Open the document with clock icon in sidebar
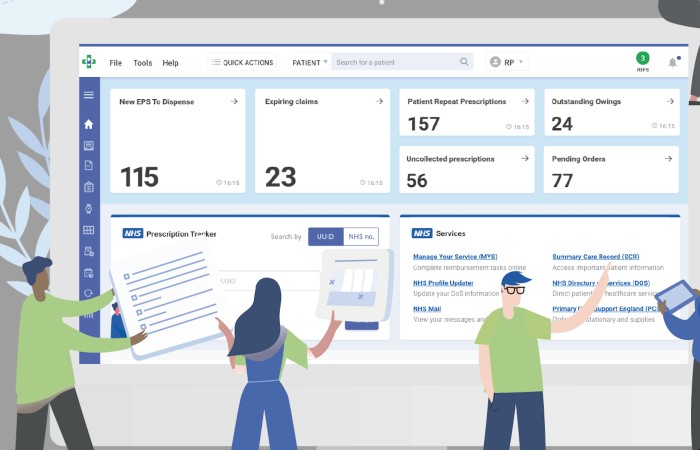Screen dimensions: 700x450 click(x=89, y=251)
